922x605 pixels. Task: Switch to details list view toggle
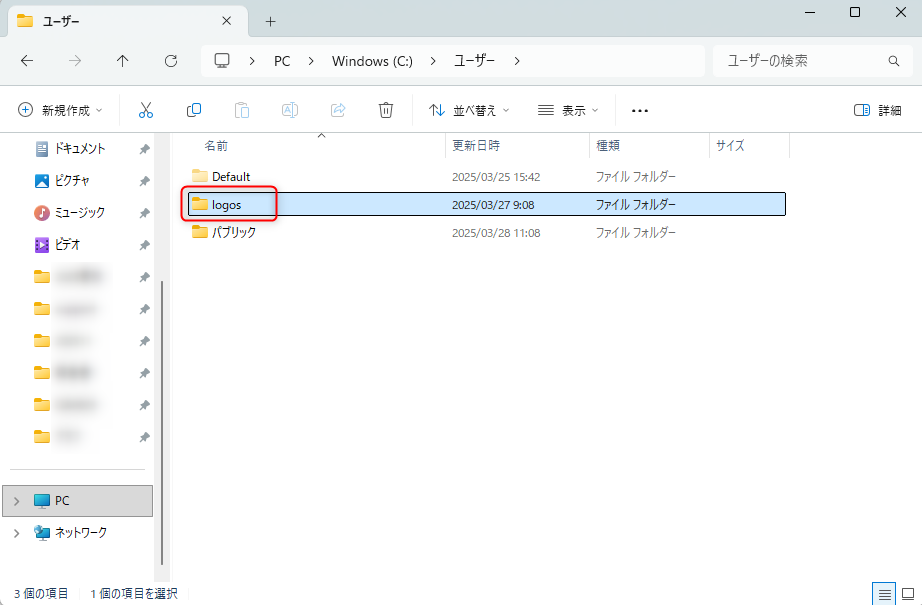coord(884,593)
